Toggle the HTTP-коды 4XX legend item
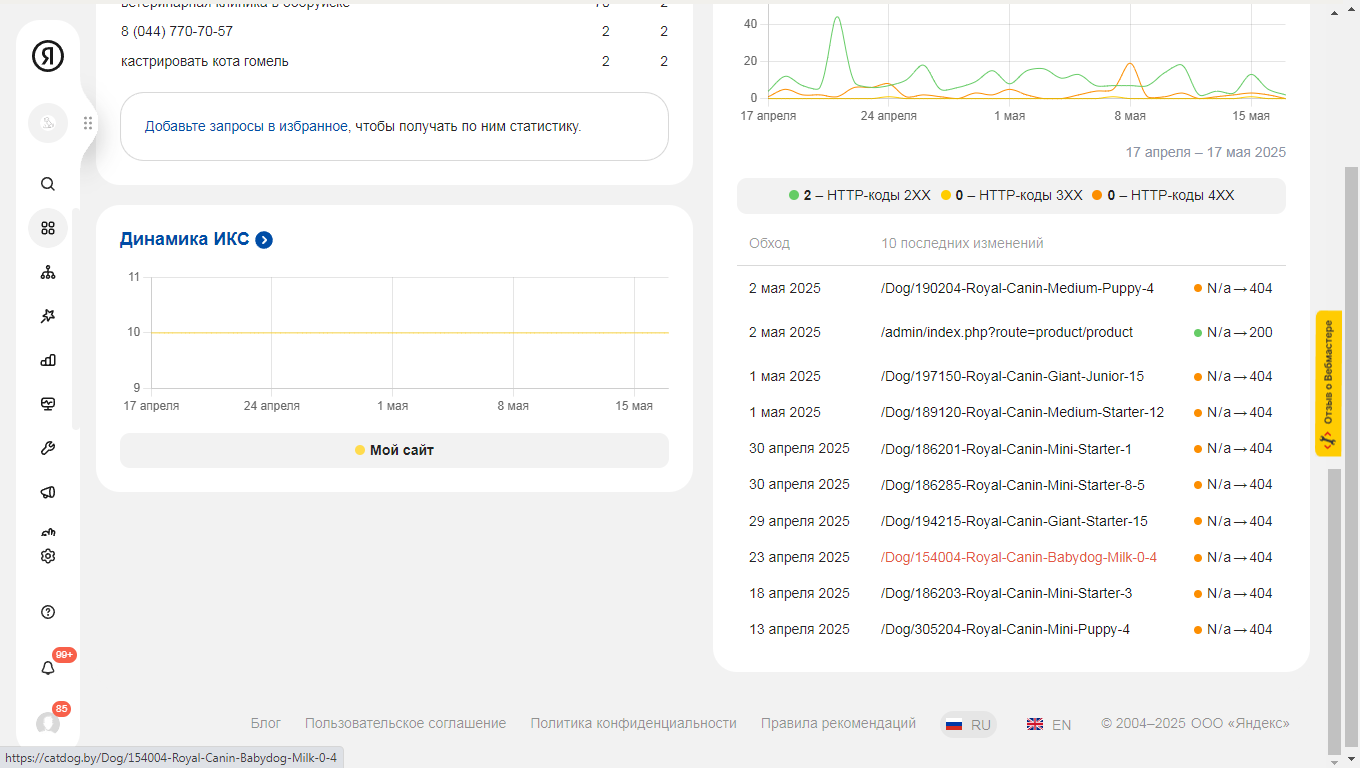Viewport: 1360px width, 768px height. pos(1163,196)
